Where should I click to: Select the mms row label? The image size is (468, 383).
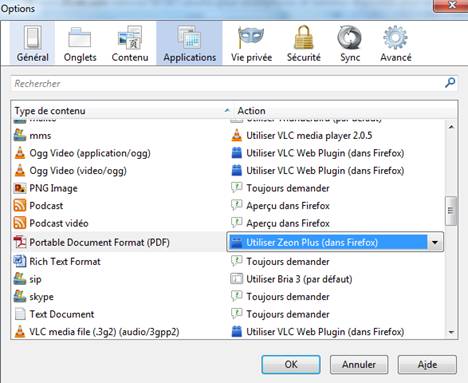40,136
